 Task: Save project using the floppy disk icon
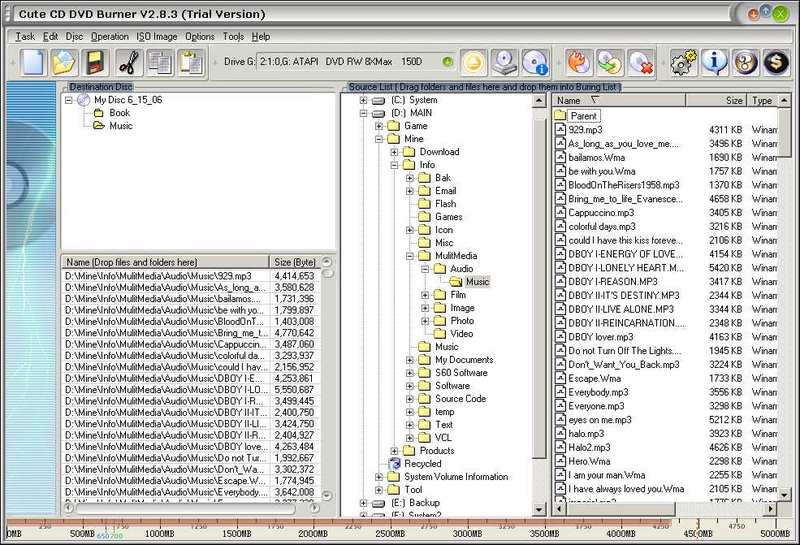click(x=95, y=63)
